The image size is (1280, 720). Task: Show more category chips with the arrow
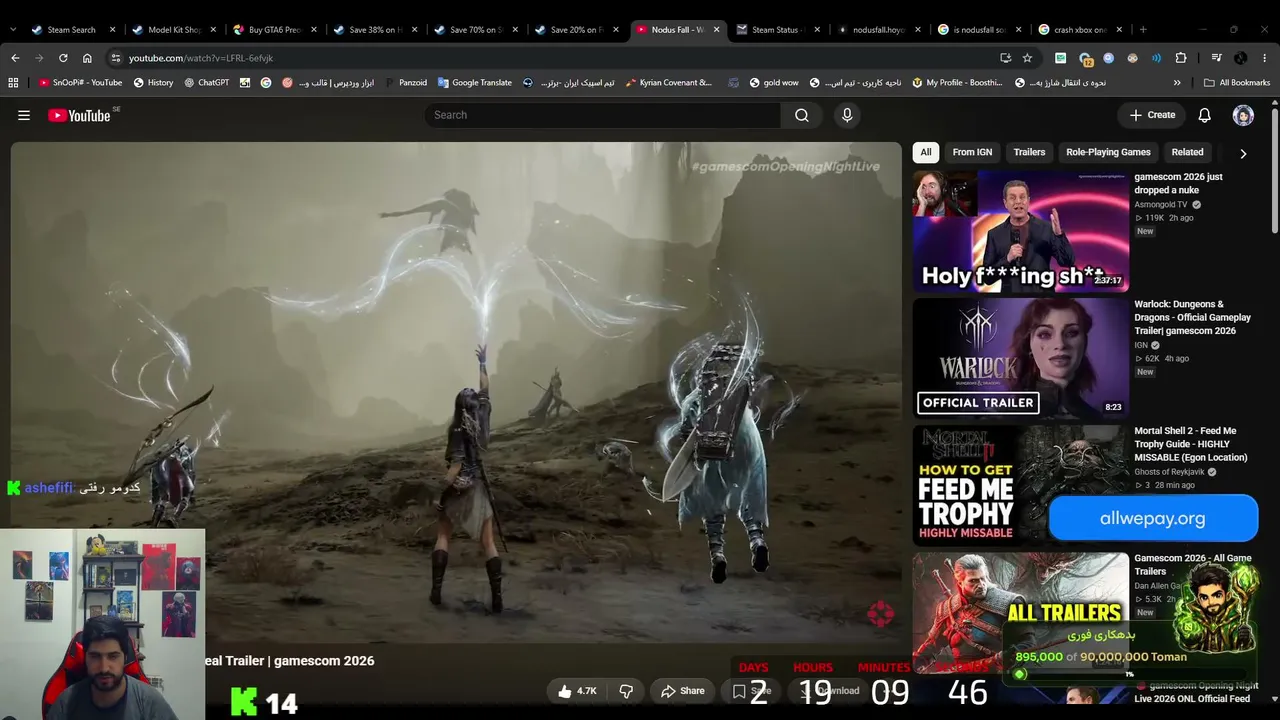(x=1243, y=154)
